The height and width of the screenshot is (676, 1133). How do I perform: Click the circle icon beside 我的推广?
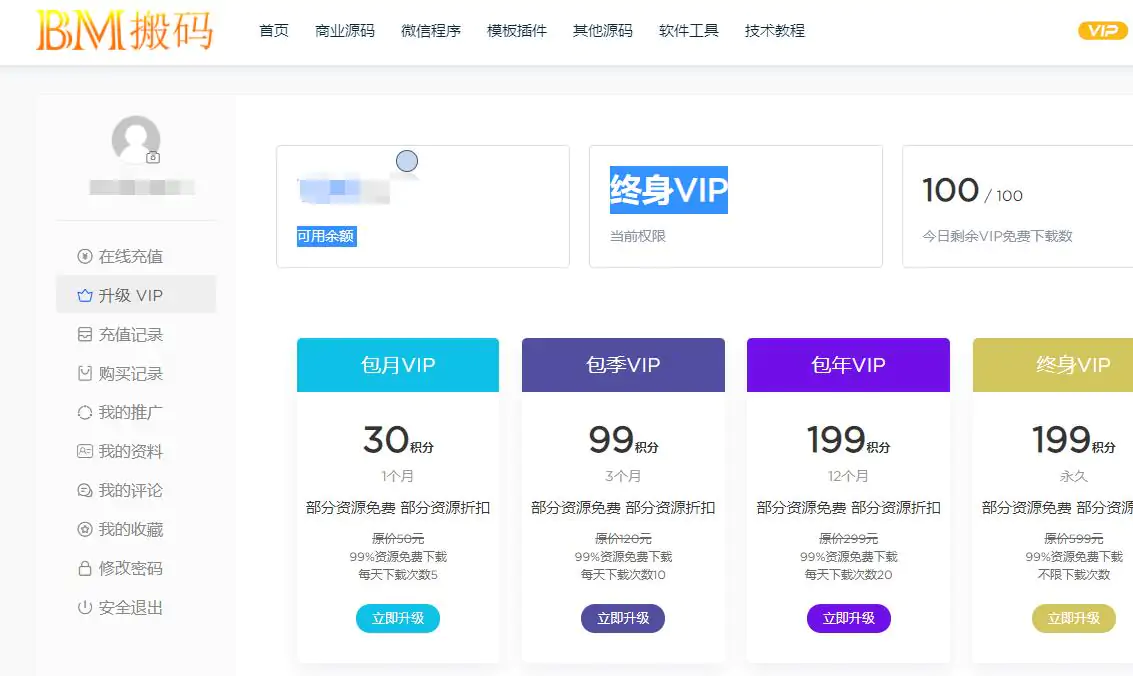point(85,412)
